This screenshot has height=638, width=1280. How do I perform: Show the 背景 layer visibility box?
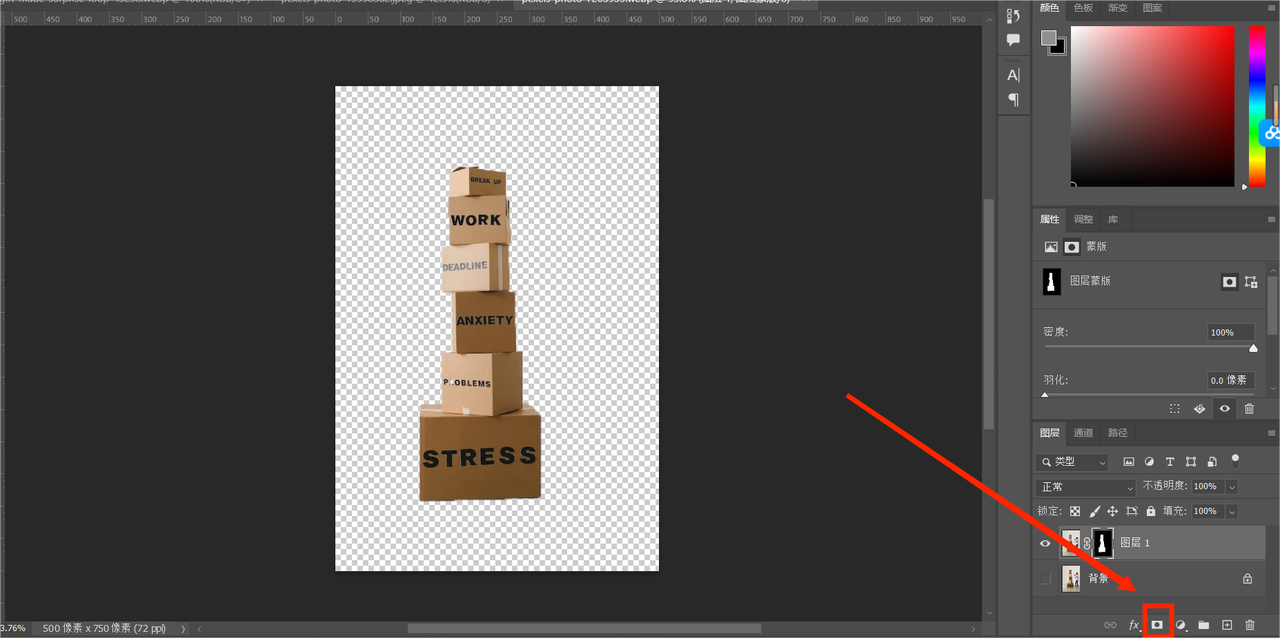1045,578
